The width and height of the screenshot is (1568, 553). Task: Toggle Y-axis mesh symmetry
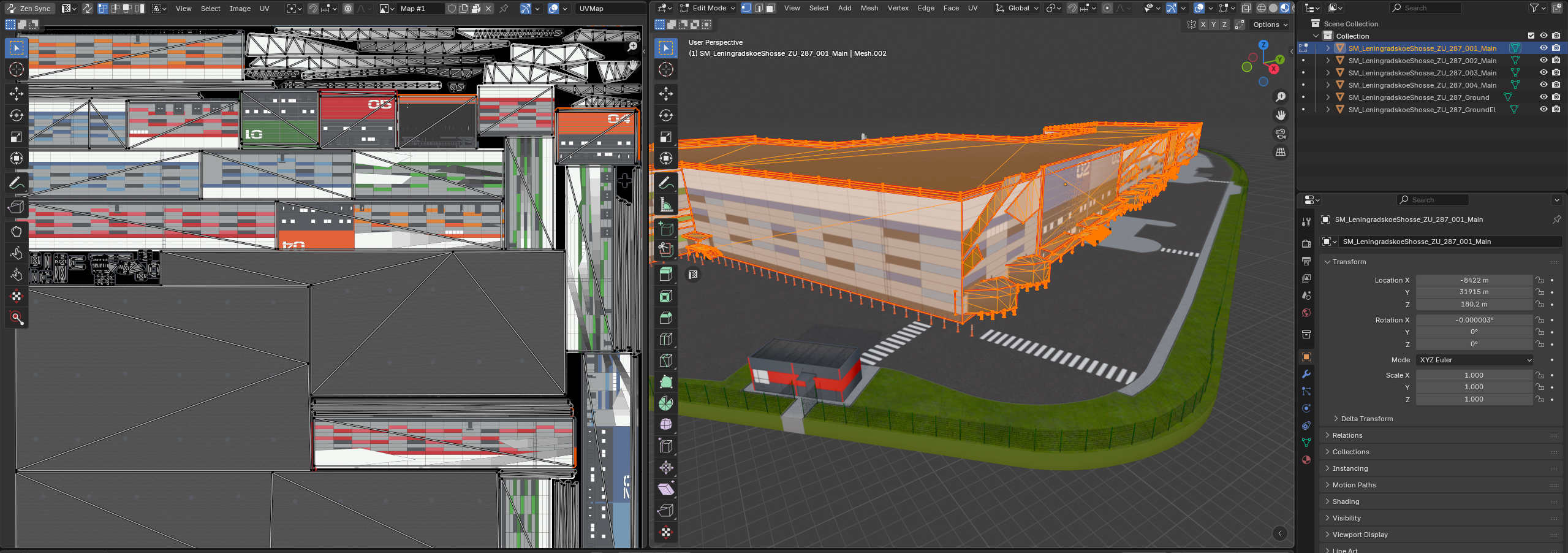click(x=1214, y=25)
